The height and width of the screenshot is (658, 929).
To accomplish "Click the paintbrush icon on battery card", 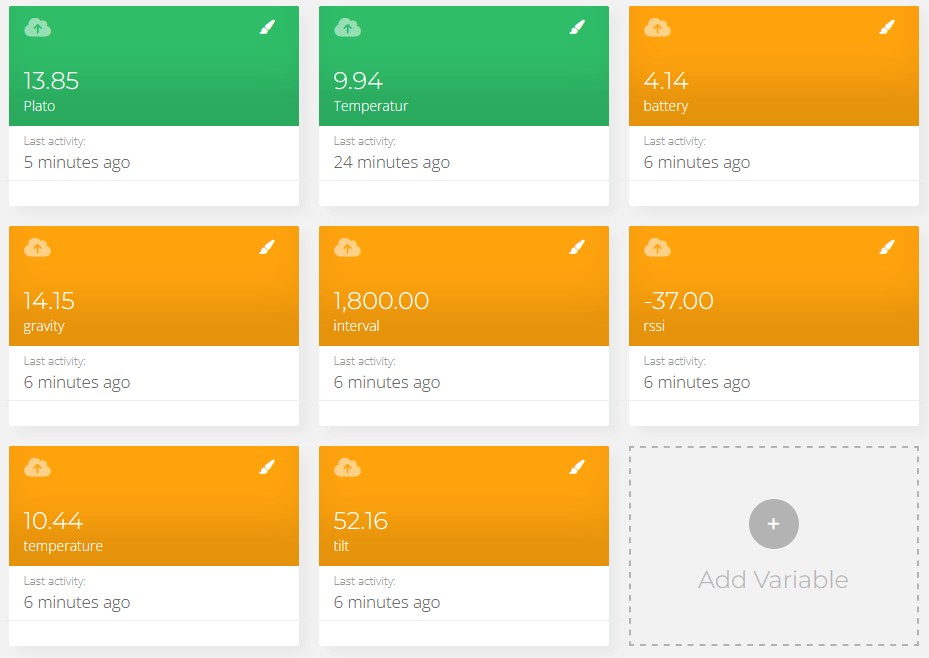I will 887,27.
